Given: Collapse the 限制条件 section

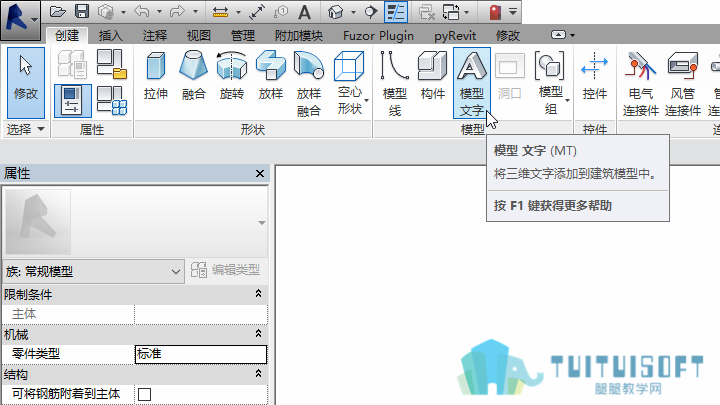Looking at the screenshot, I should pos(259,293).
